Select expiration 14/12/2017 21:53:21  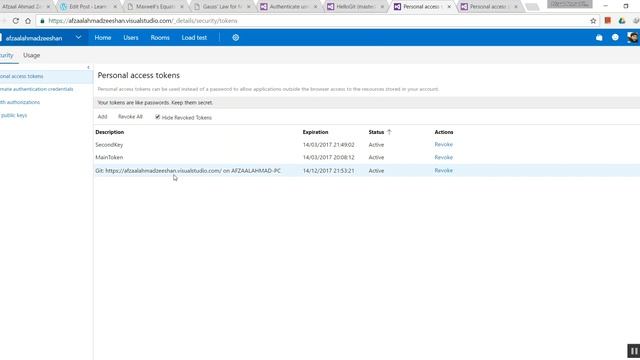tap(329, 171)
